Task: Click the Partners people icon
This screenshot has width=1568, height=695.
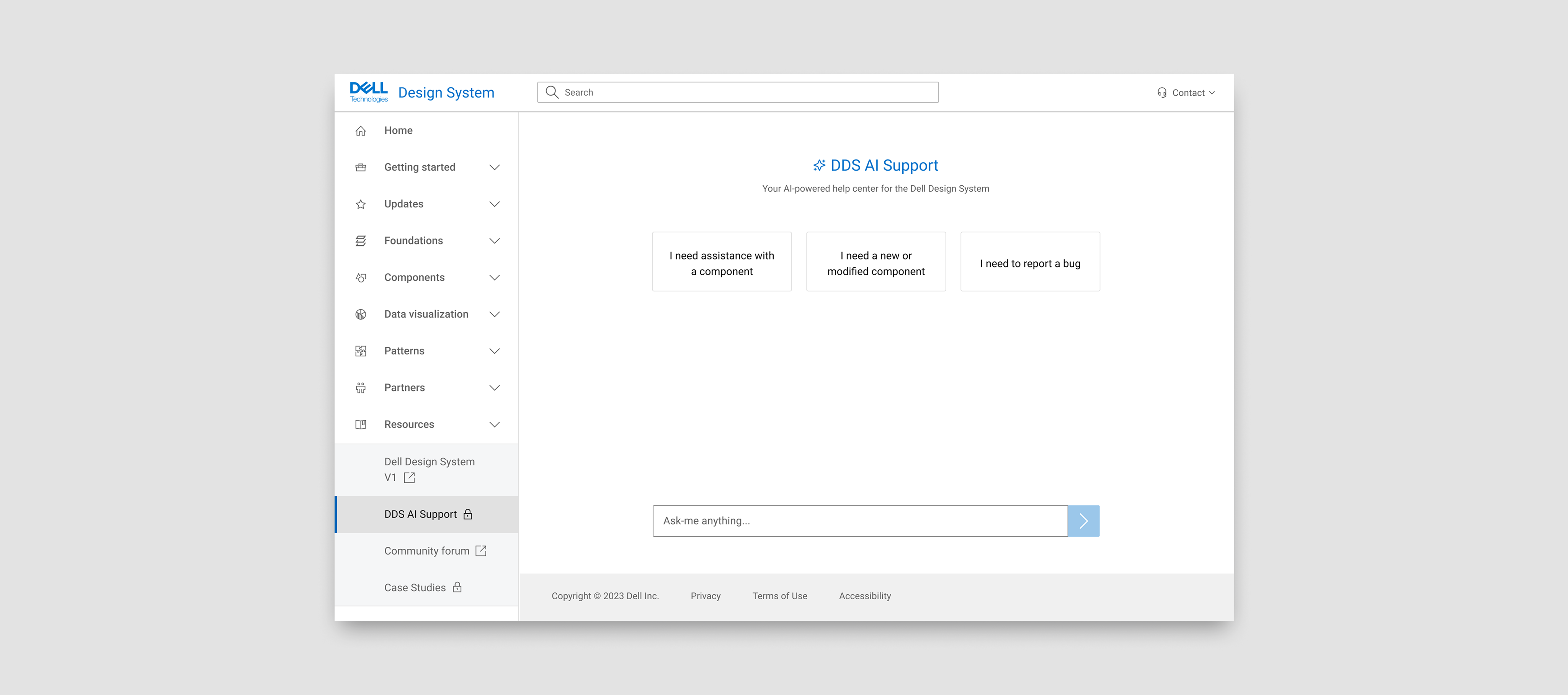Action: click(360, 388)
